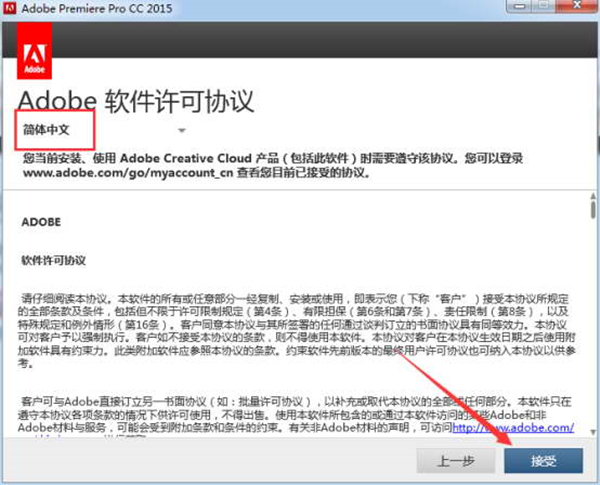Click the paragraph starting 客户可与Adobe
This screenshot has height=485, width=600.
(295, 417)
